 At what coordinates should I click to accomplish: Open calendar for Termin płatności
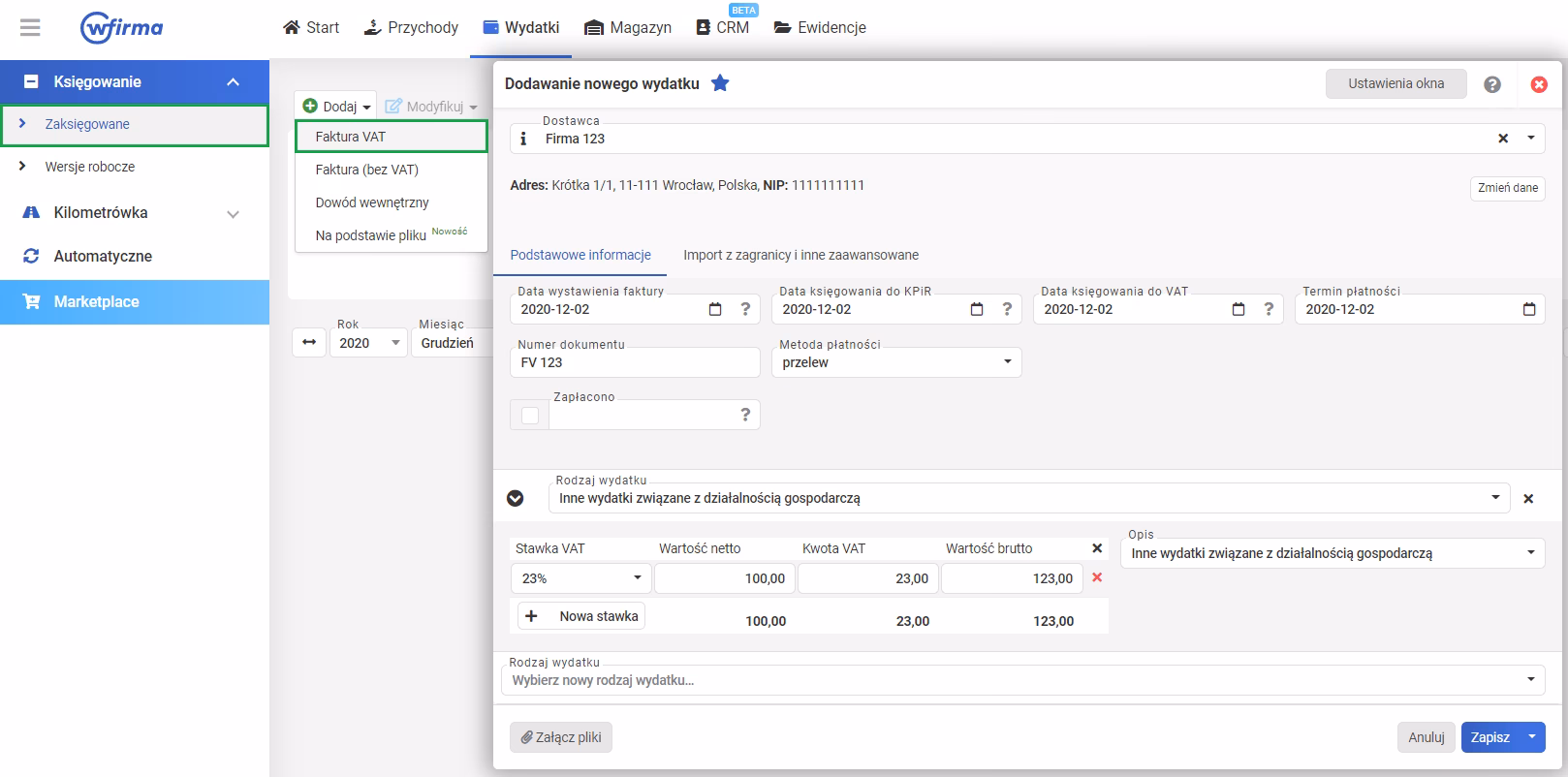click(1529, 309)
